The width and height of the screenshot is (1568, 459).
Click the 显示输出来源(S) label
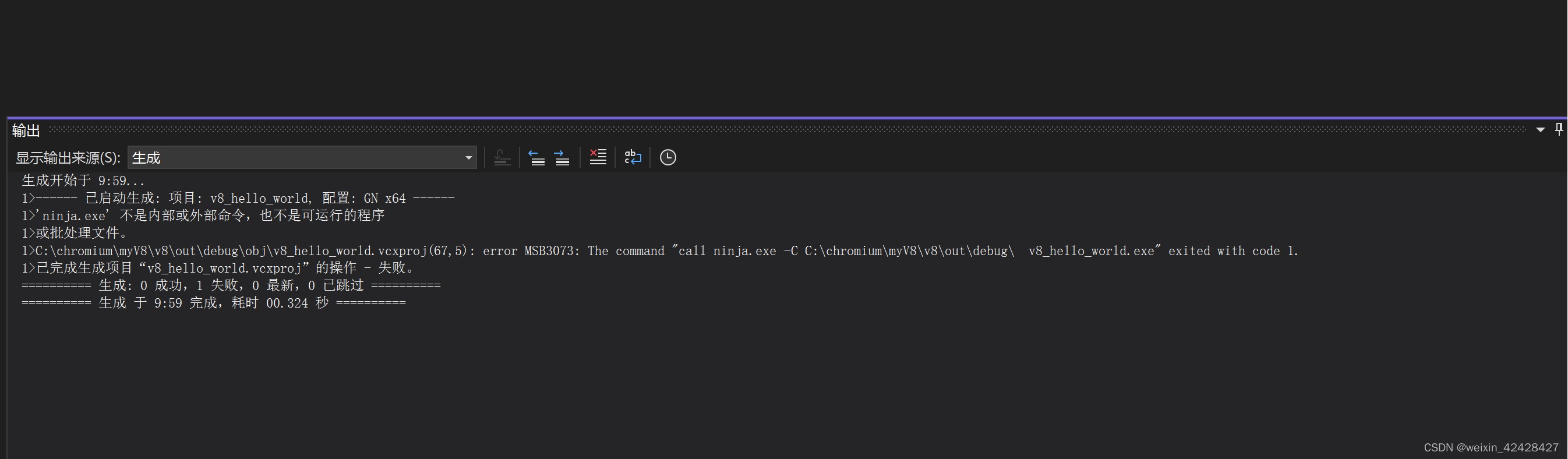[68, 158]
